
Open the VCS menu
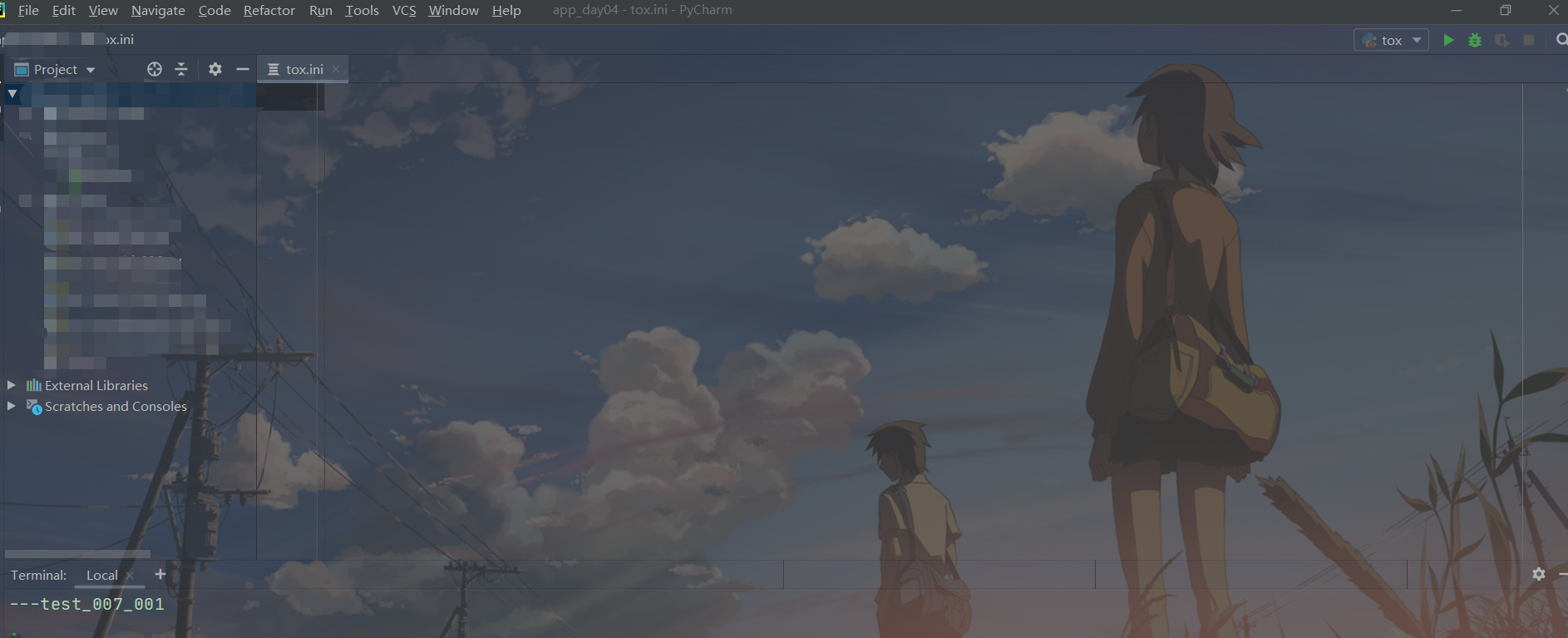404,10
